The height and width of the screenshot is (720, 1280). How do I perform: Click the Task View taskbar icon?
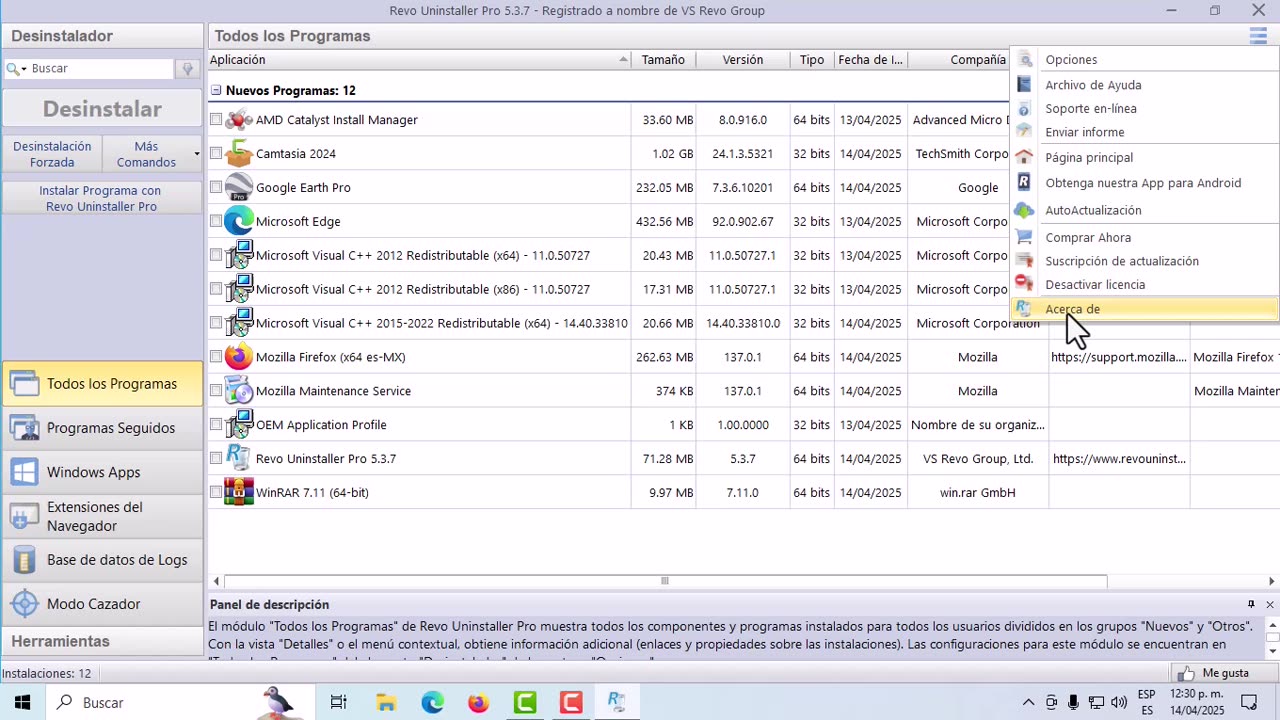coord(339,703)
